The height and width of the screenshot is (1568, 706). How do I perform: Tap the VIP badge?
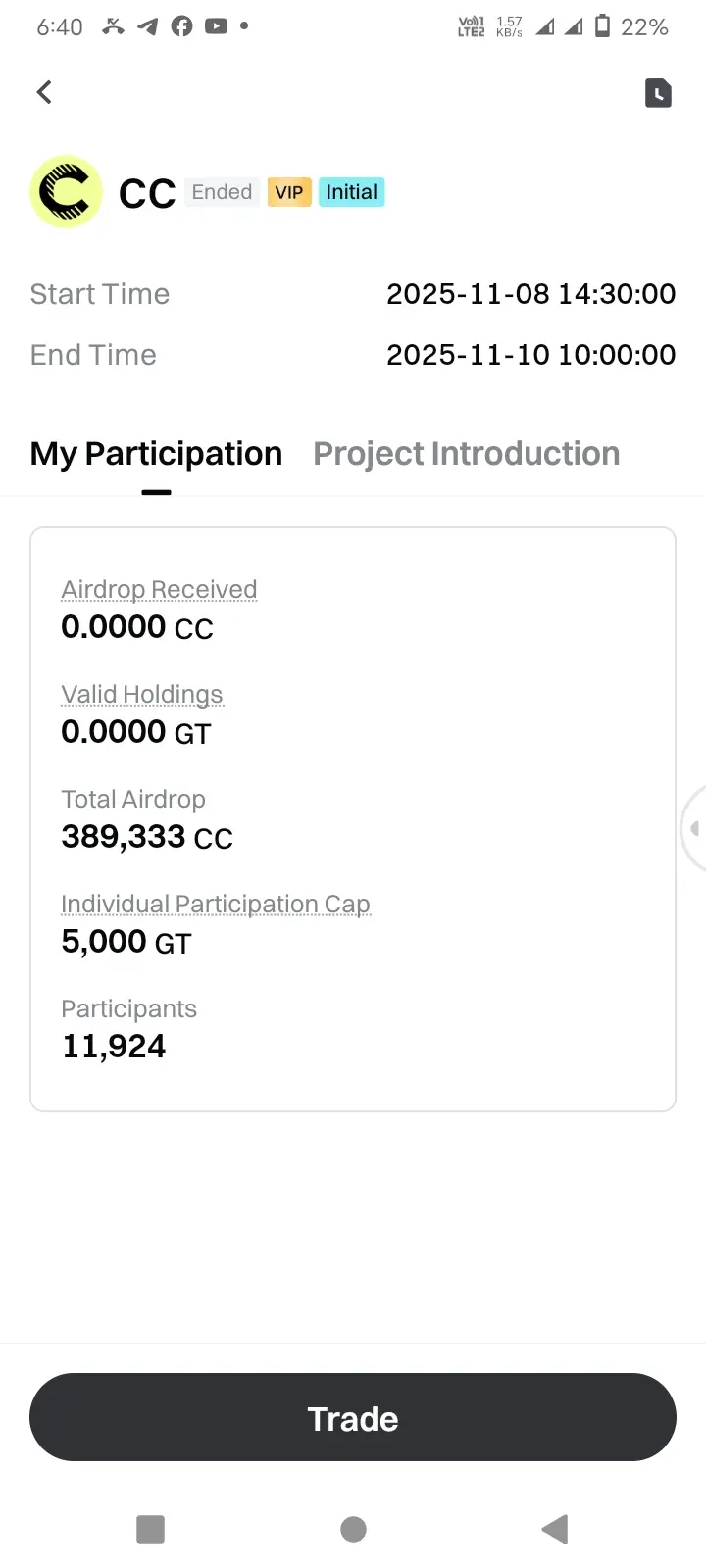(x=289, y=192)
